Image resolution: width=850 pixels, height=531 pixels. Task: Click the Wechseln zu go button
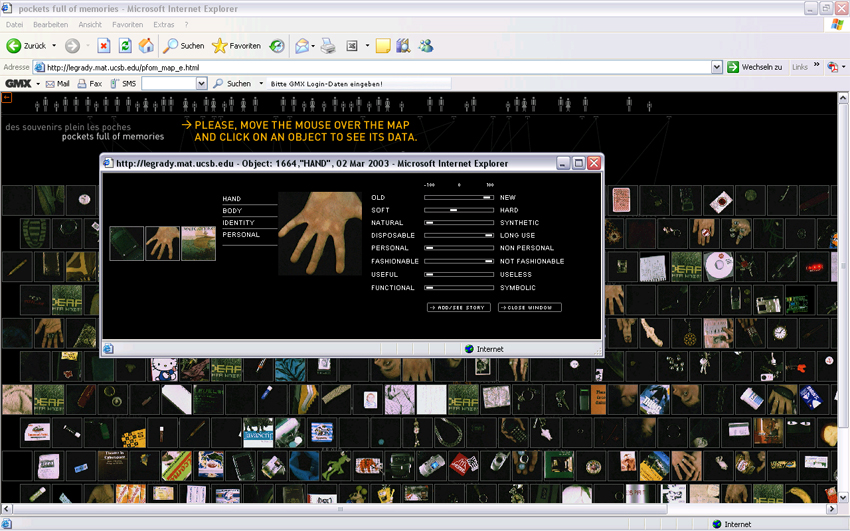755,67
